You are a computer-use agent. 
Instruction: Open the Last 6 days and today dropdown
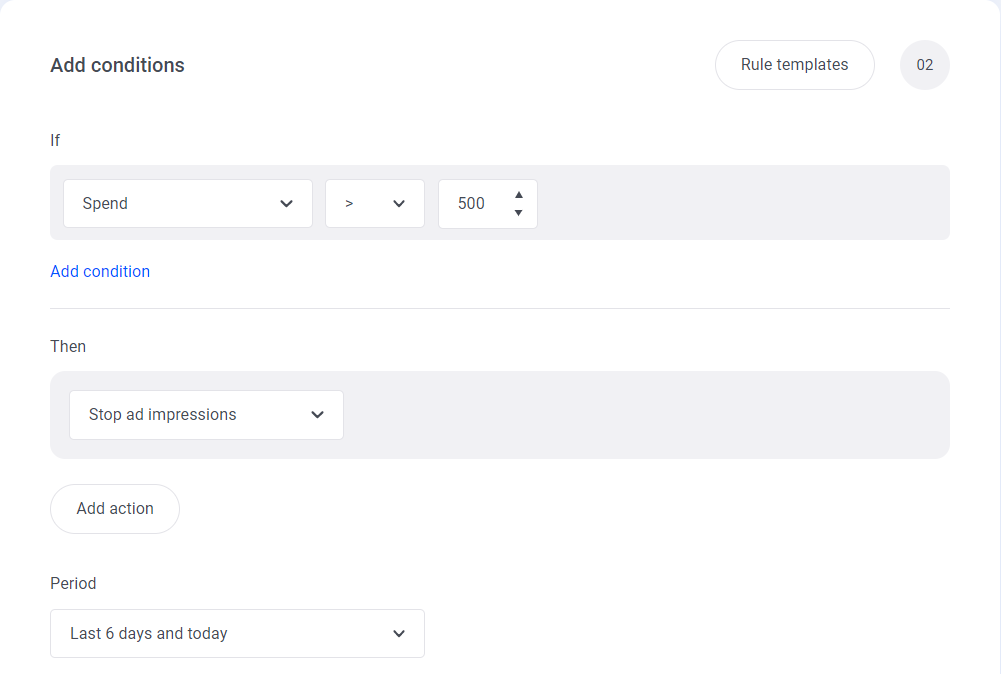pyautogui.click(x=237, y=634)
